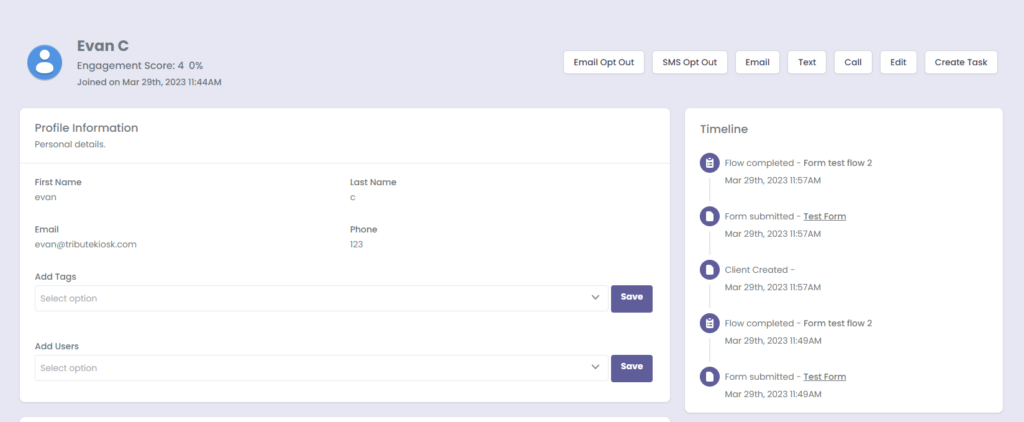1024x422 pixels.
Task: Click the Email button in header
Action: click(x=758, y=62)
